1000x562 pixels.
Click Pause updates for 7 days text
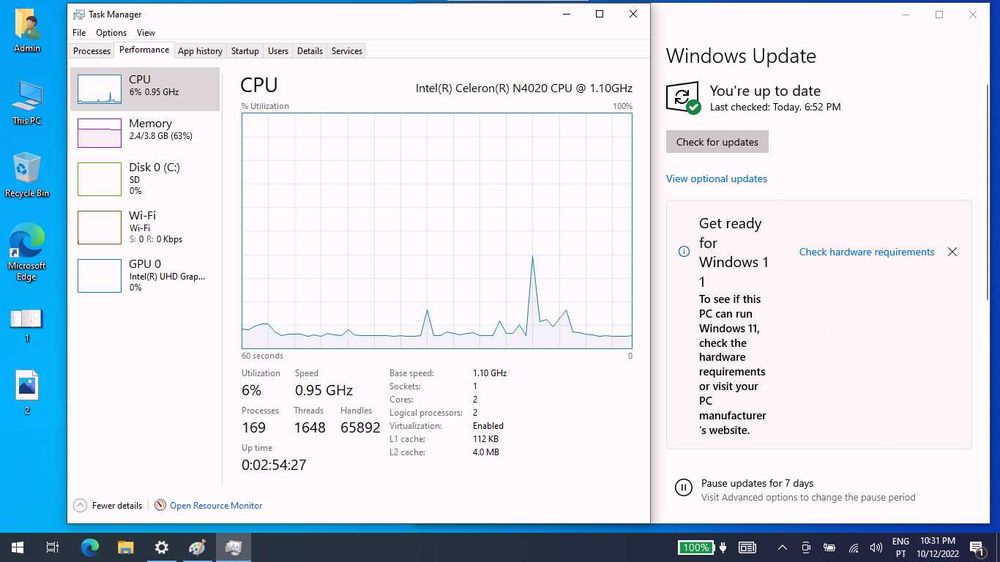pos(757,484)
